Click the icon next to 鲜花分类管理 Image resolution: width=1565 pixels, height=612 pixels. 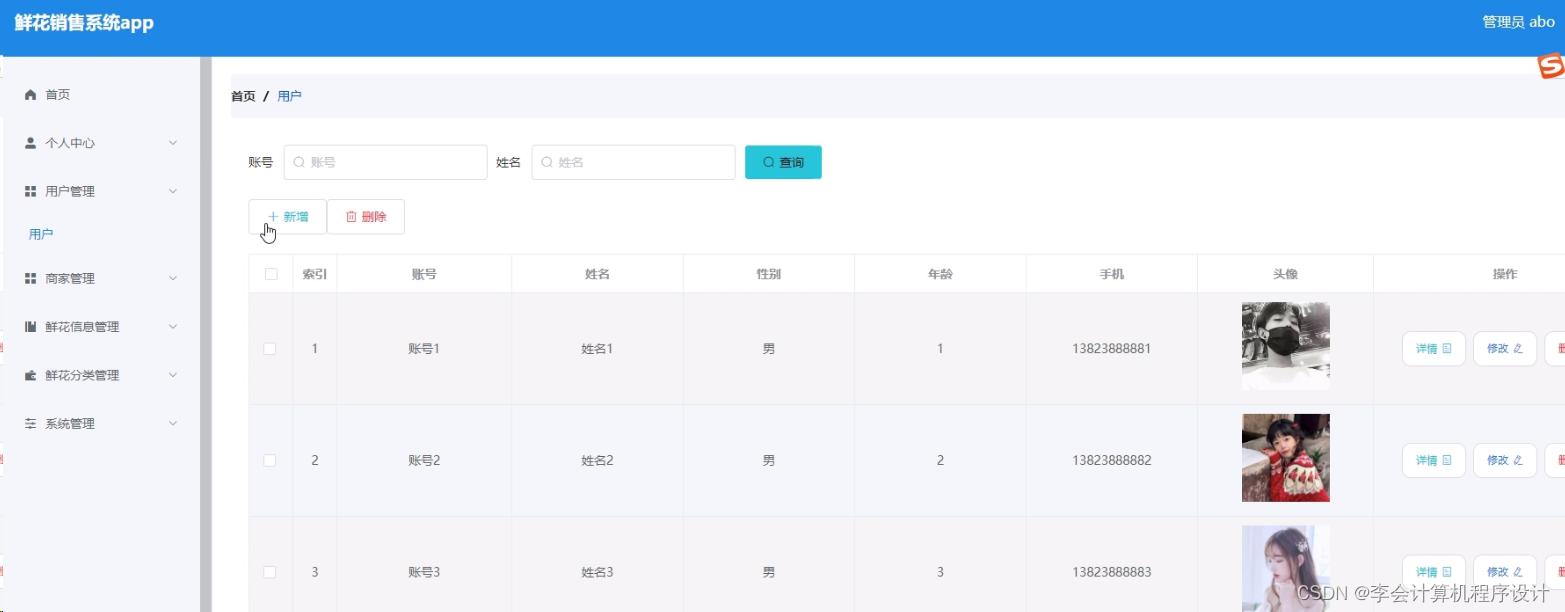point(30,375)
